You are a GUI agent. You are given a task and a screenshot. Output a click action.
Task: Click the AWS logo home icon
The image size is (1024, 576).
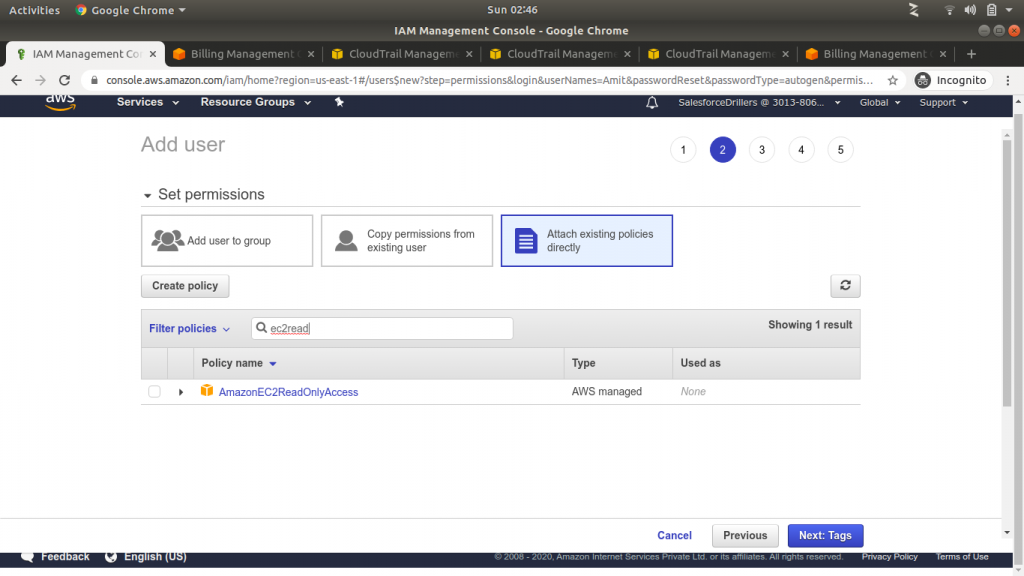click(x=60, y=103)
